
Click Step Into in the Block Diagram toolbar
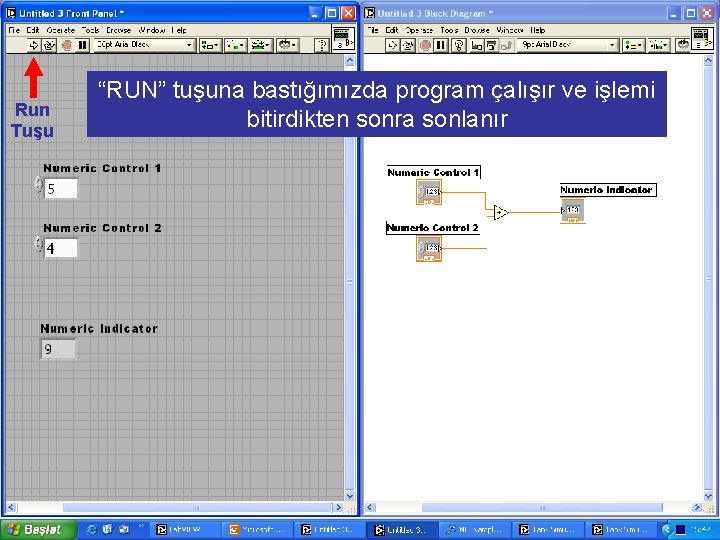(477, 45)
